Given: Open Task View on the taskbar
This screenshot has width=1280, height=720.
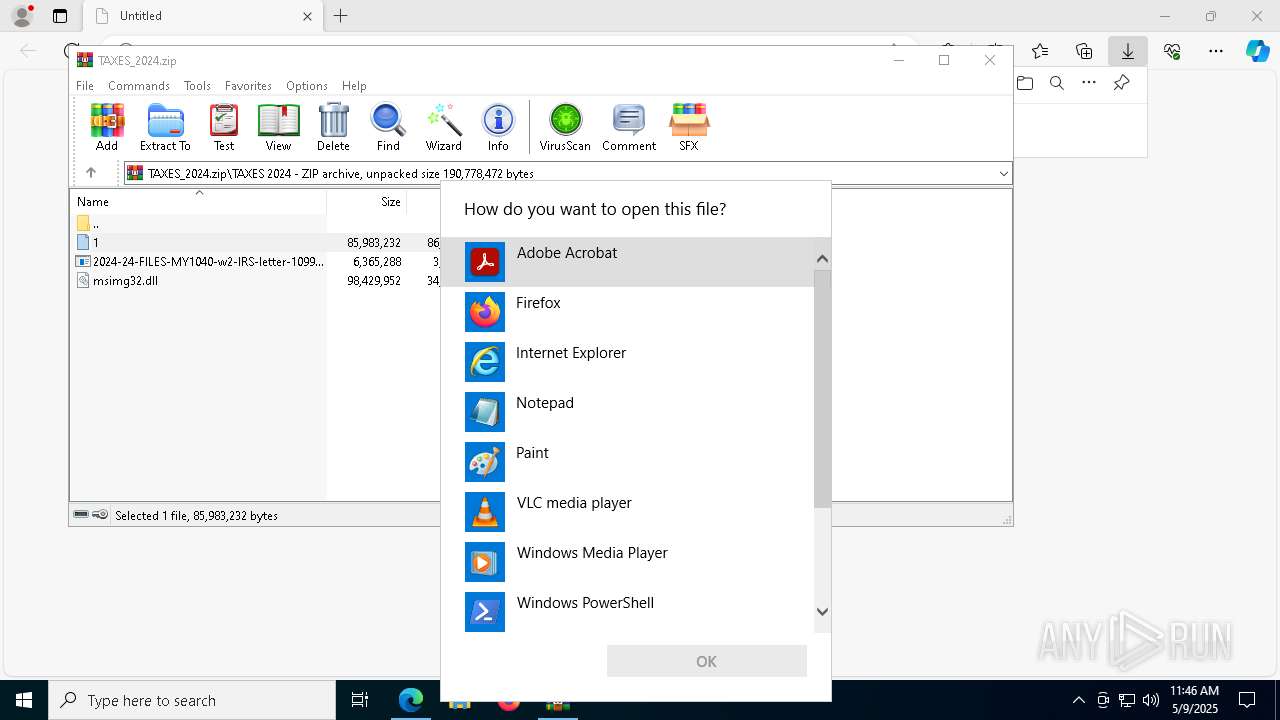Looking at the screenshot, I should (360, 700).
